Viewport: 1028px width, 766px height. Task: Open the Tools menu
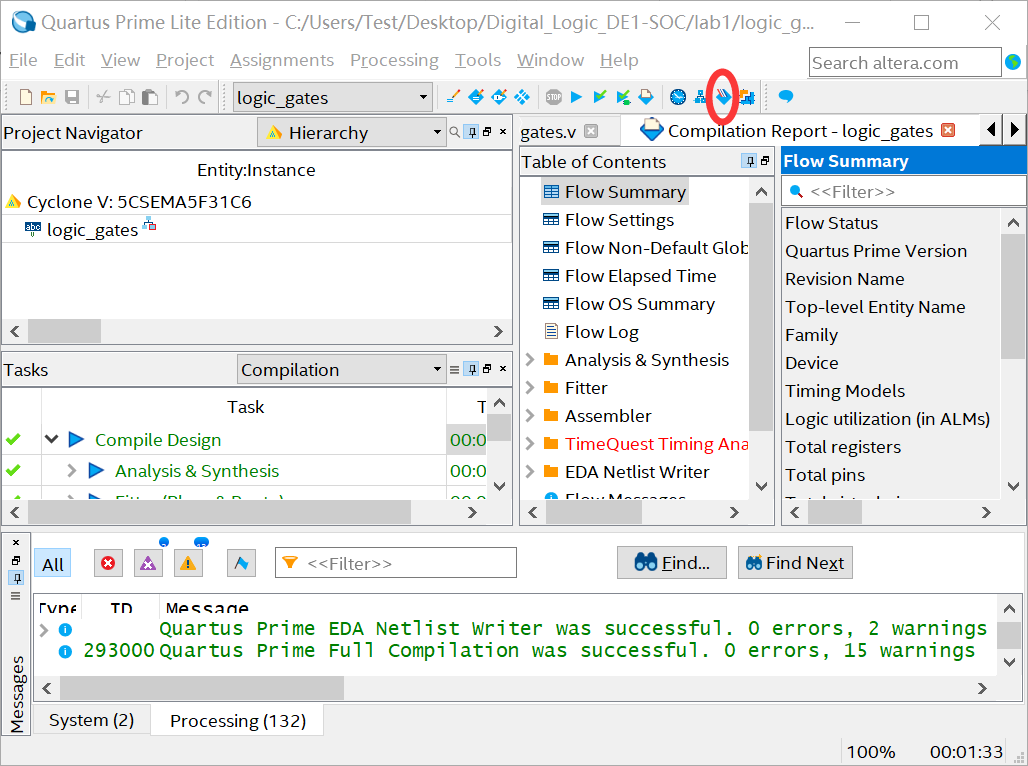[x=478, y=60]
